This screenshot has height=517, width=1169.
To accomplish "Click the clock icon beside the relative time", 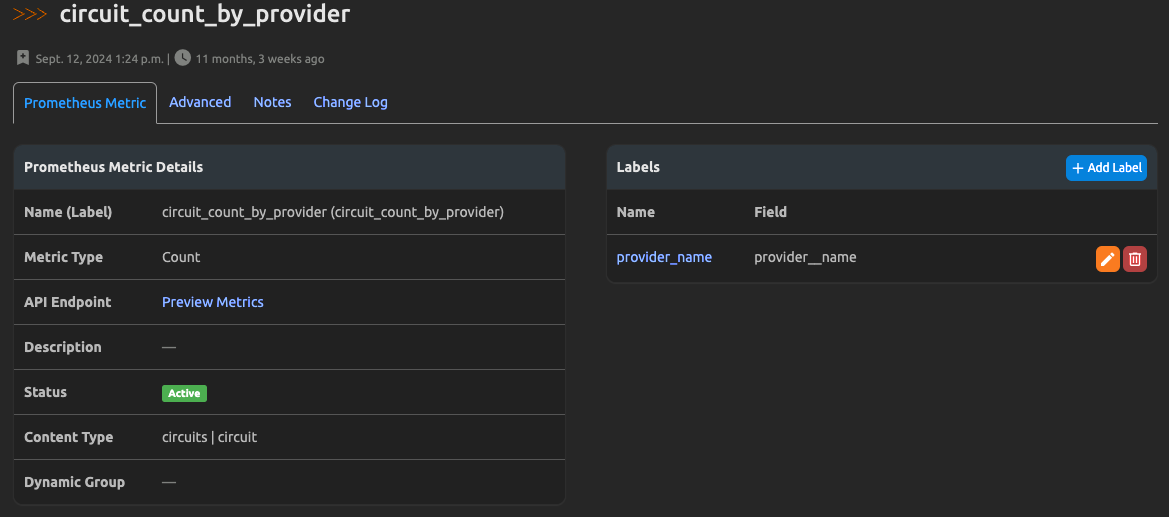I will (x=183, y=58).
